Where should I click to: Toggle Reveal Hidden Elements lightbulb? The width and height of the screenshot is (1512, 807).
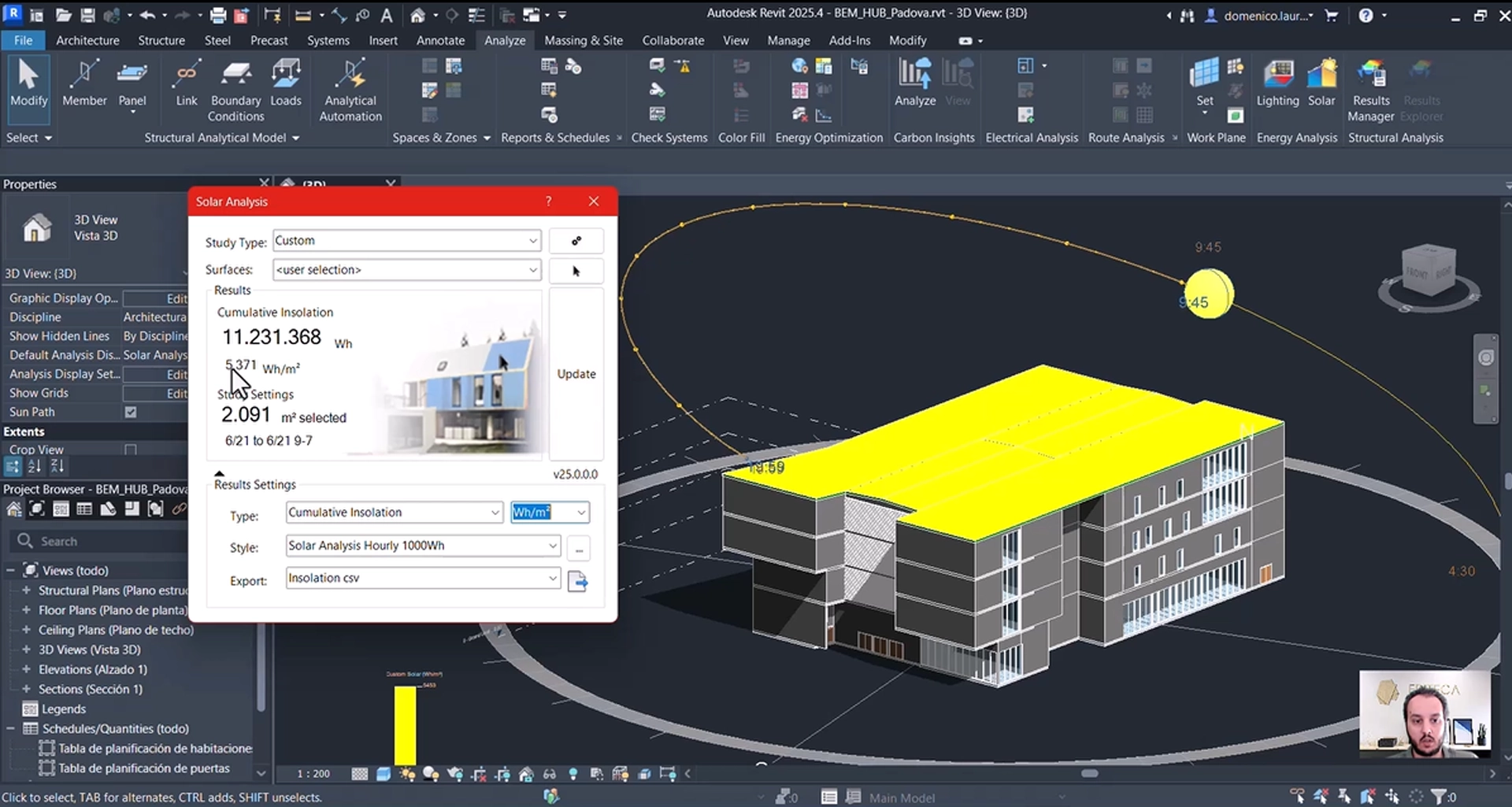click(x=573, y=774)
